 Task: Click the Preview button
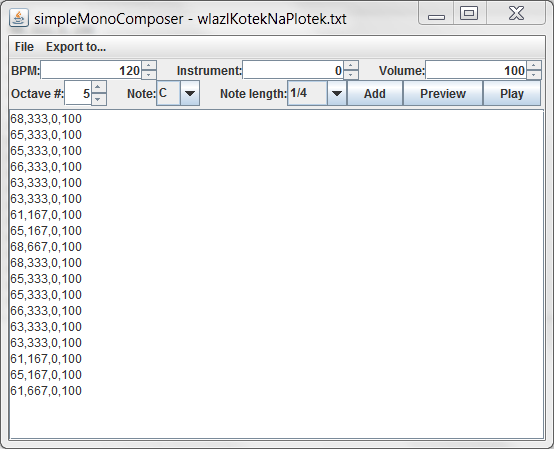tap(443, 94)
